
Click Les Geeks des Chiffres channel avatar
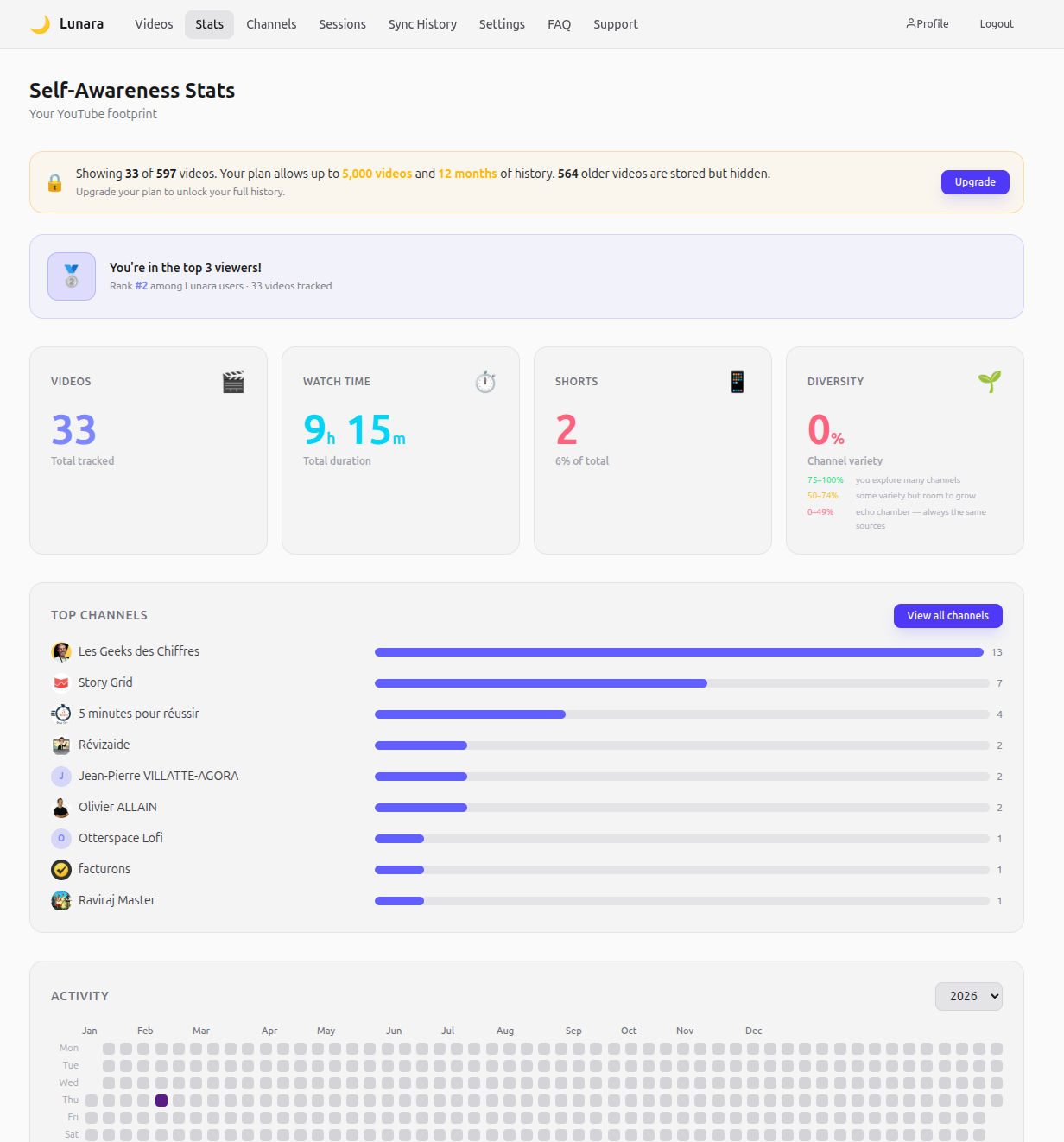tap(61, 651)
